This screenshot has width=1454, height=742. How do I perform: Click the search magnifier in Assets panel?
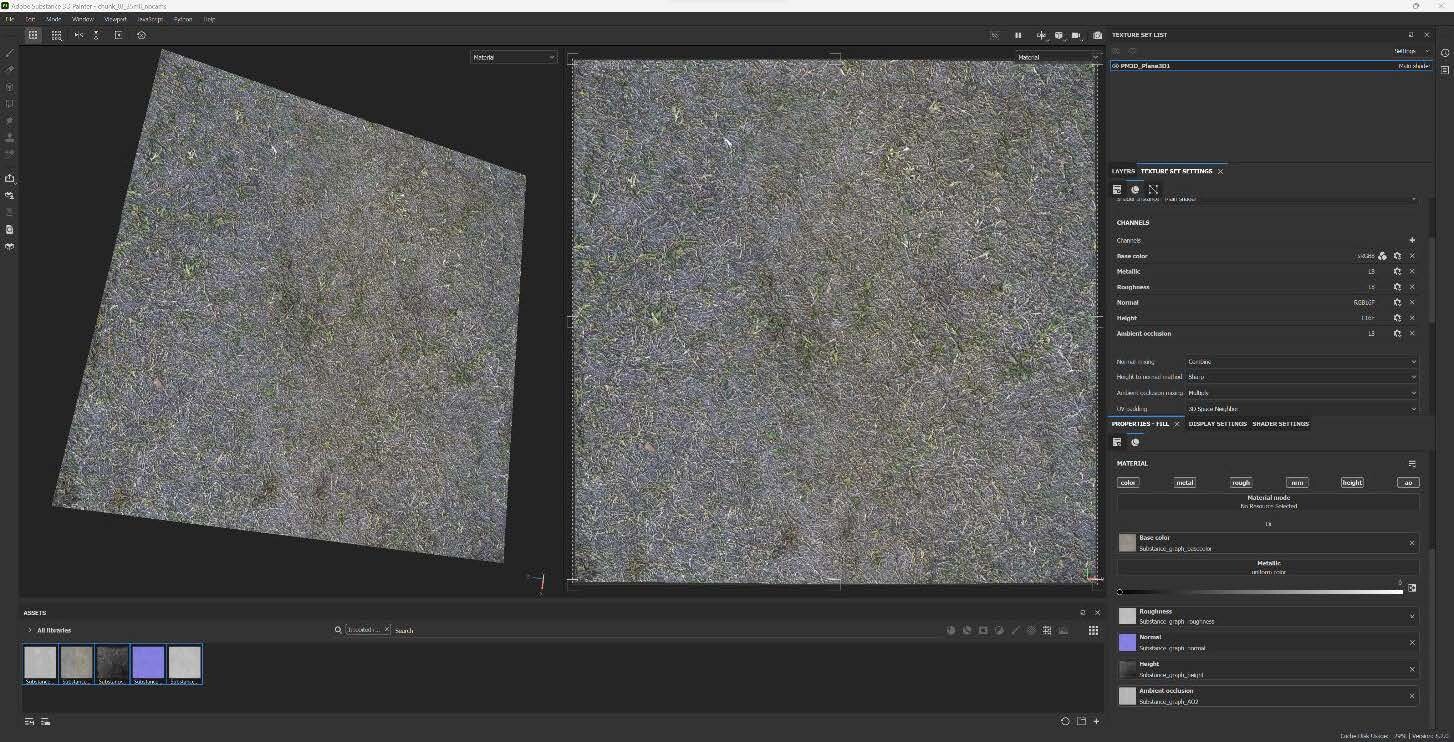(338, 630)
